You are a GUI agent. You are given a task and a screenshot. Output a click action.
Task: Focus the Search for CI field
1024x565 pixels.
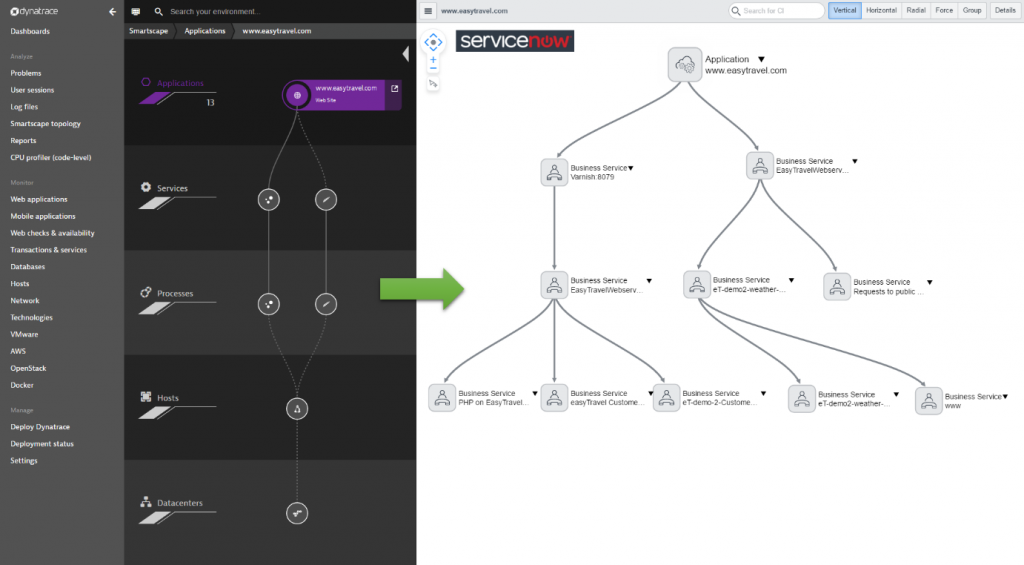(776, 10)
